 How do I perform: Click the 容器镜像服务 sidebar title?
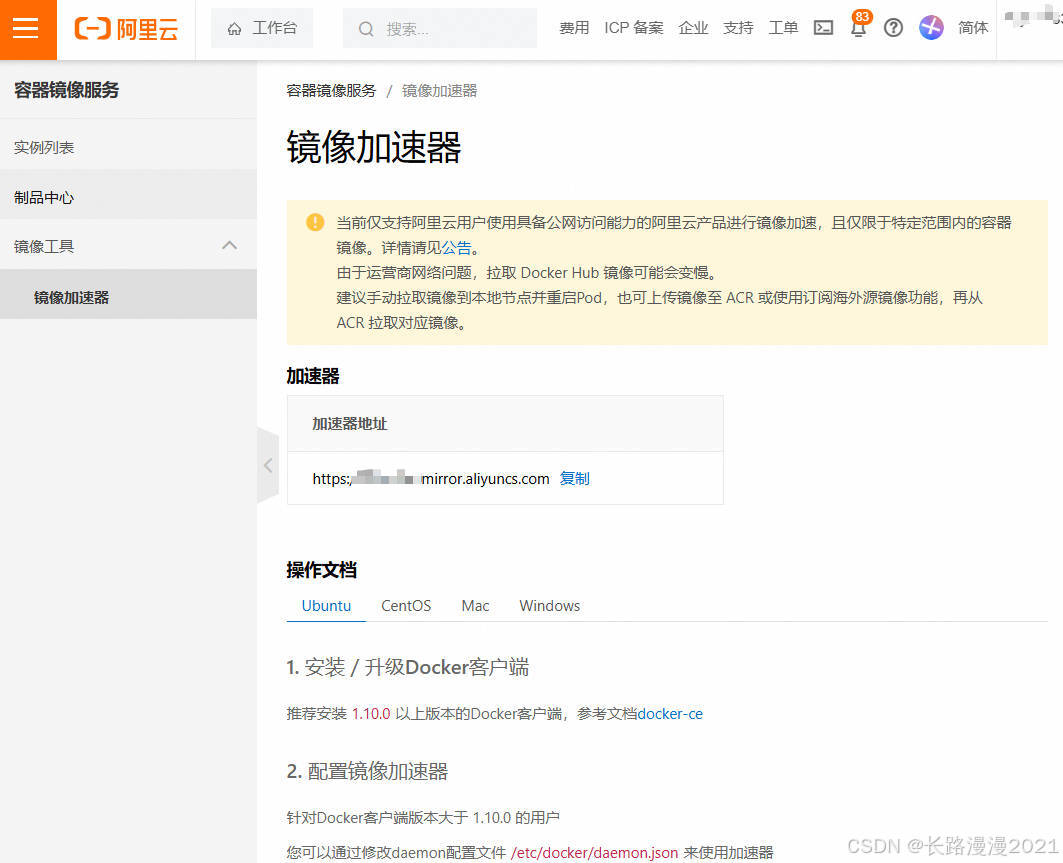pos(66,89)
